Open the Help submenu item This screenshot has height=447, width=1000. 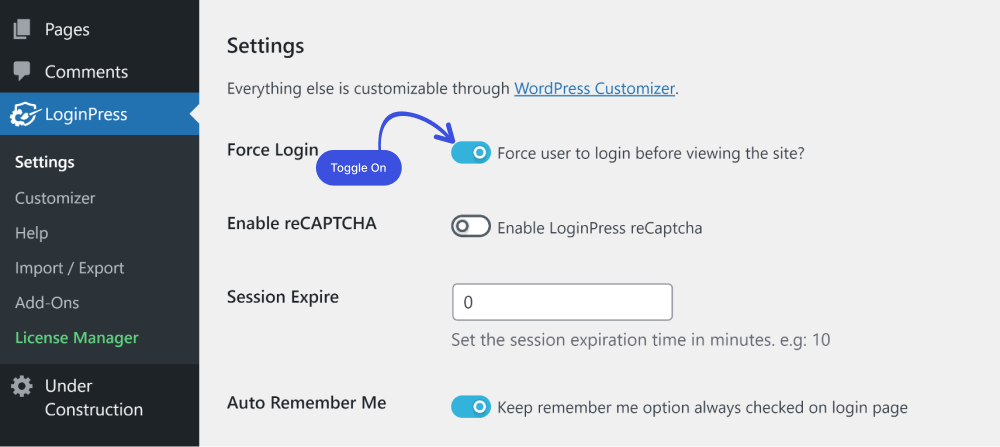tap(31, 233)
